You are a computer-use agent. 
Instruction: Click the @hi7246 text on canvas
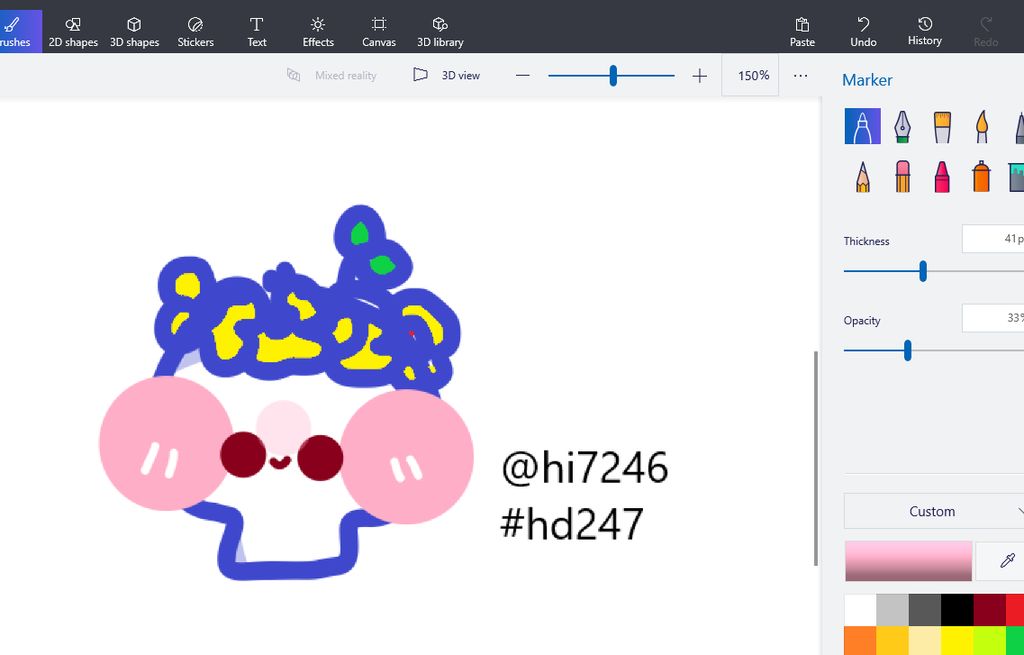click(x=584, y=468)
